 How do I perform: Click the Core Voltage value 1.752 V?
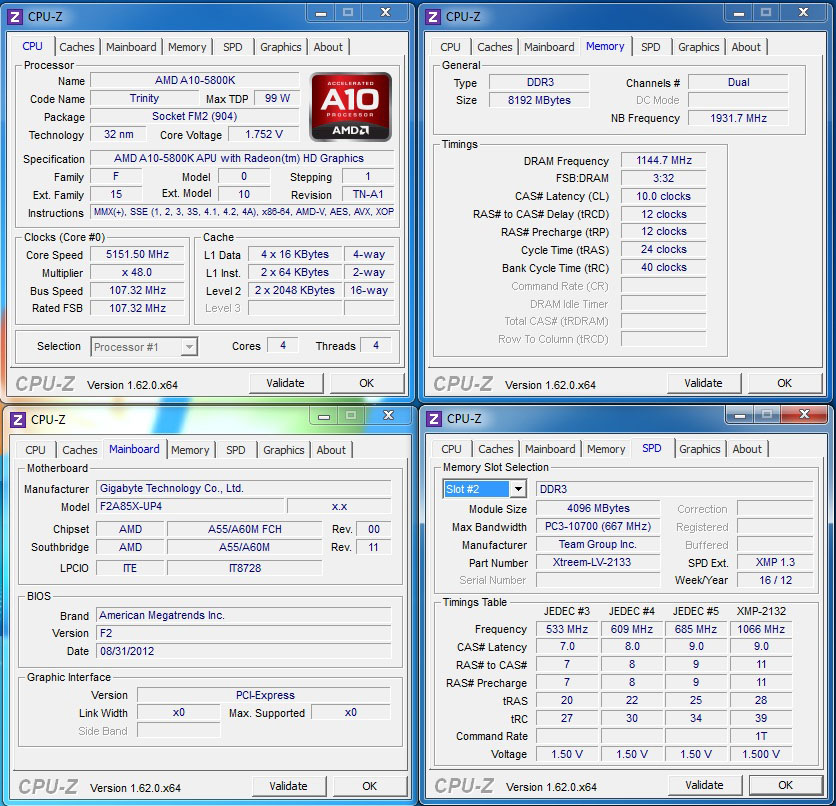[264, 134]
